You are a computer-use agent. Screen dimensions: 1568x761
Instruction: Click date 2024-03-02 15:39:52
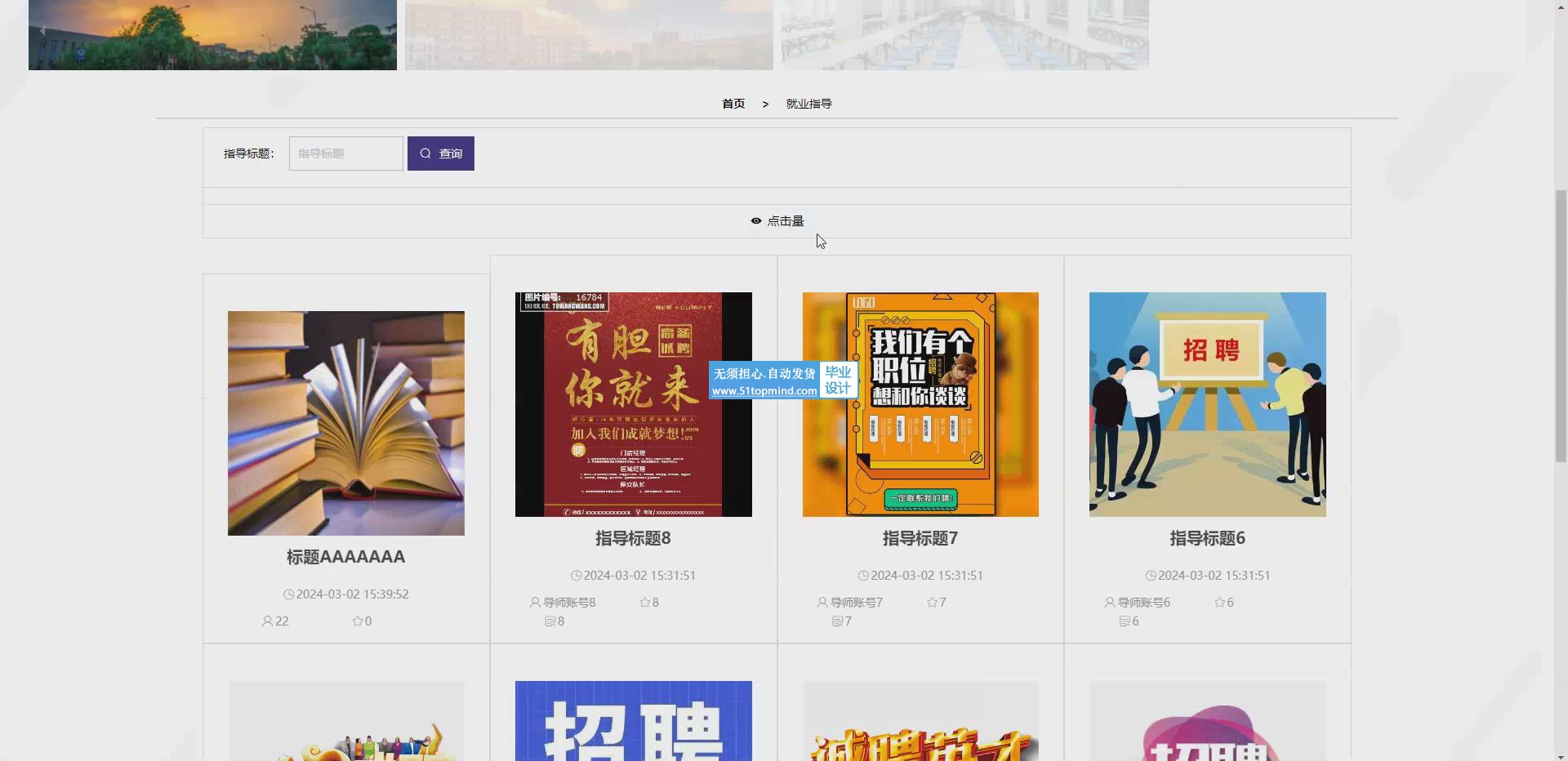(352, 594)
